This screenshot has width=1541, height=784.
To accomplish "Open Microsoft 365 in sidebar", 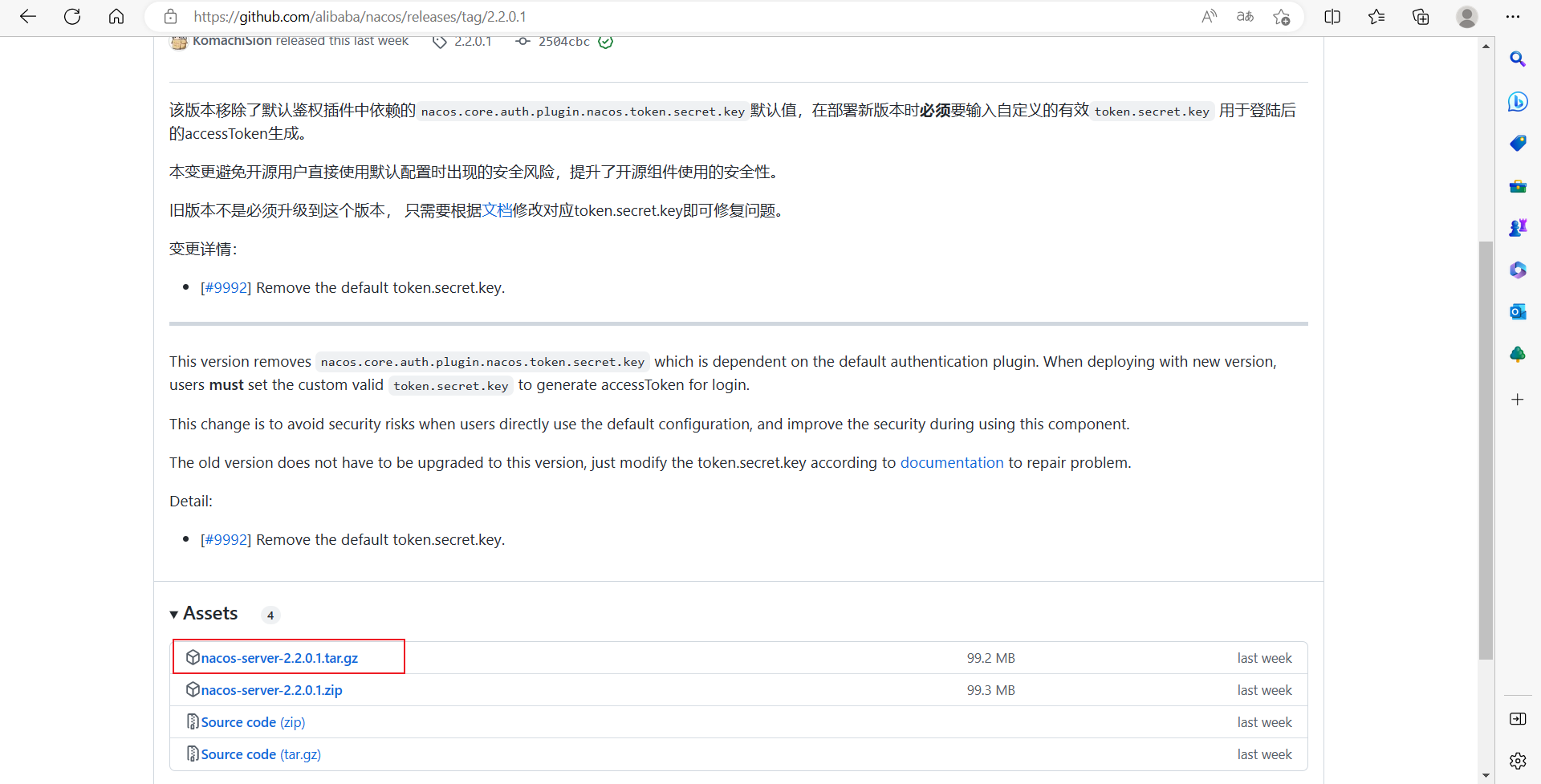I will pos(1518,270).
